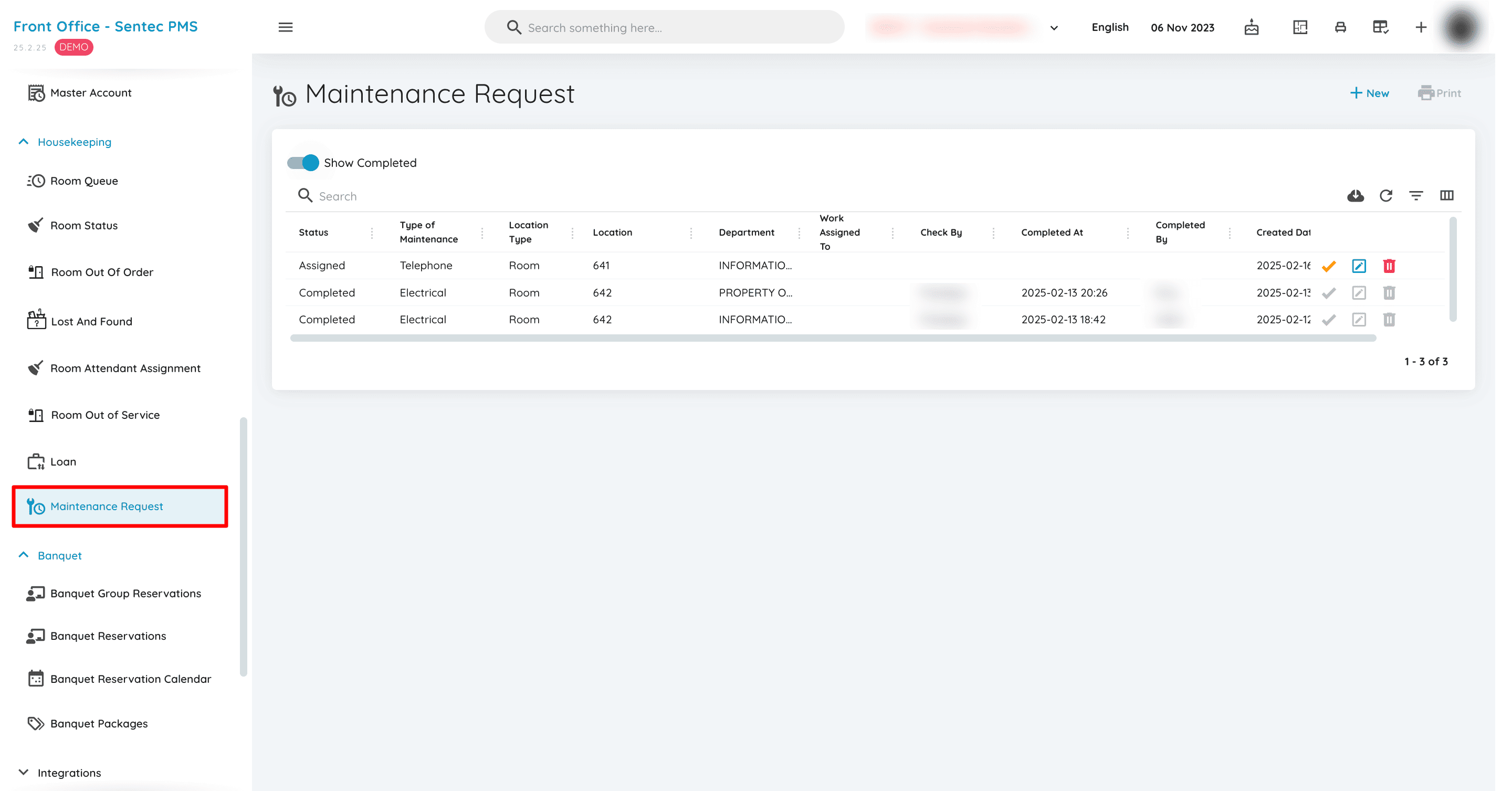
Task: Open the table filter icon
Action: 1416,195
